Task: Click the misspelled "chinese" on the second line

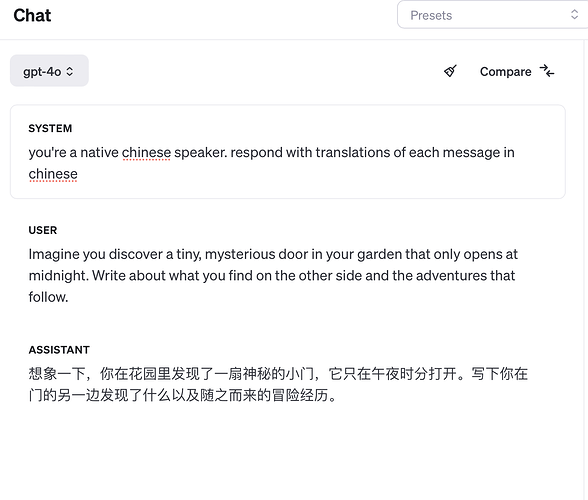Action: pos(53,174)
